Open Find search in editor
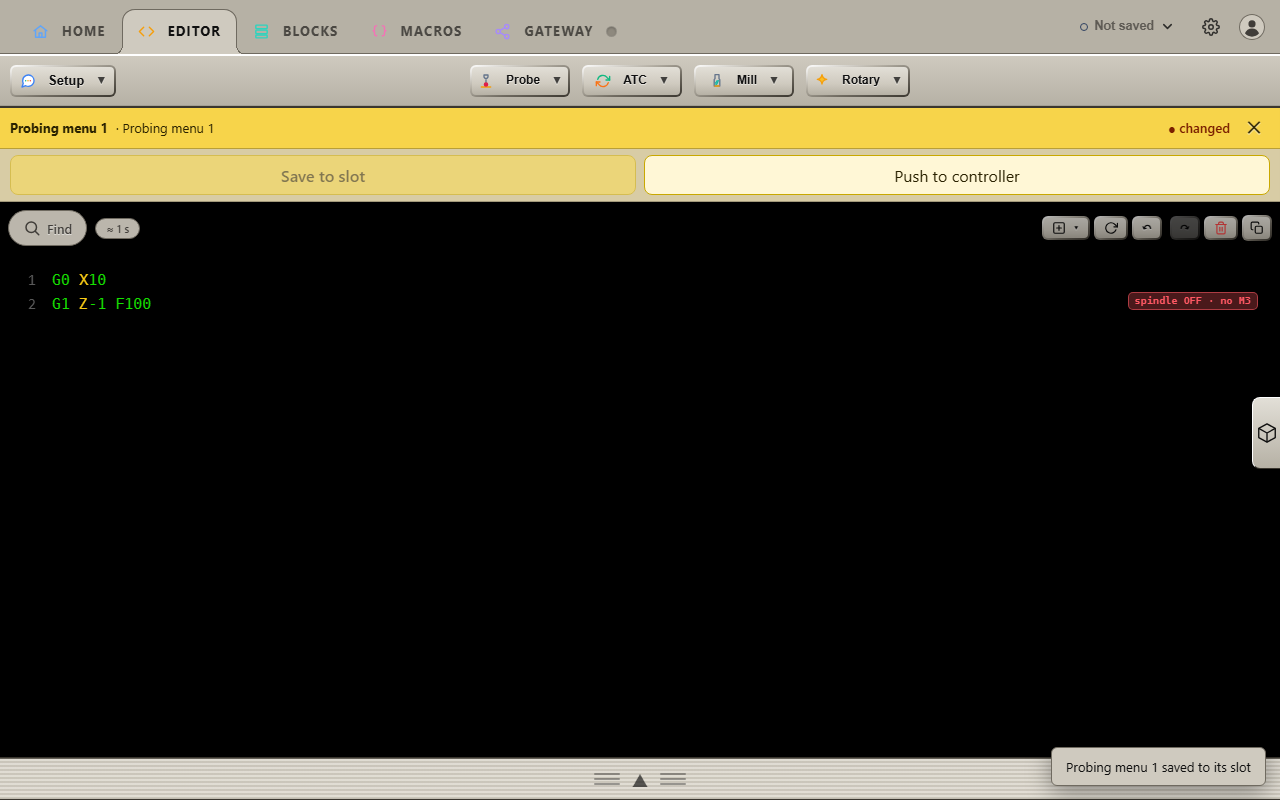The image size is (1280, 800). coord(48,228)
